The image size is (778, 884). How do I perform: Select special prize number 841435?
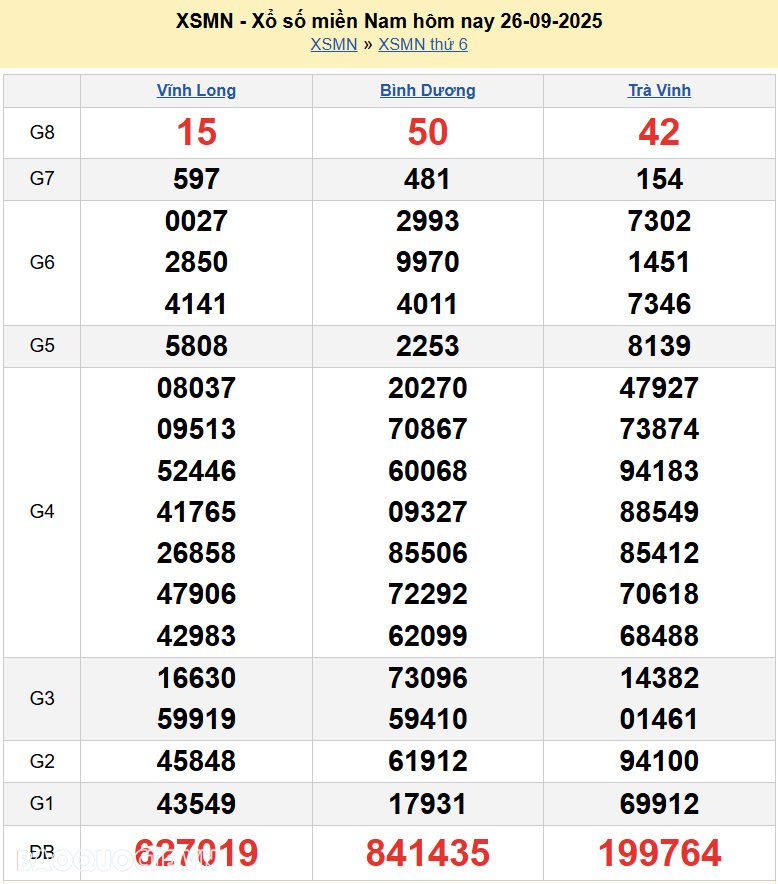tap(427, 853)
